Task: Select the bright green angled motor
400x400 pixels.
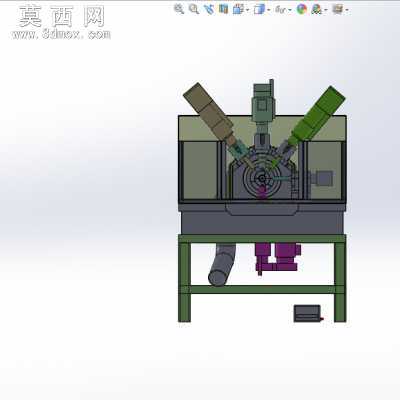Action: (317, 115)
